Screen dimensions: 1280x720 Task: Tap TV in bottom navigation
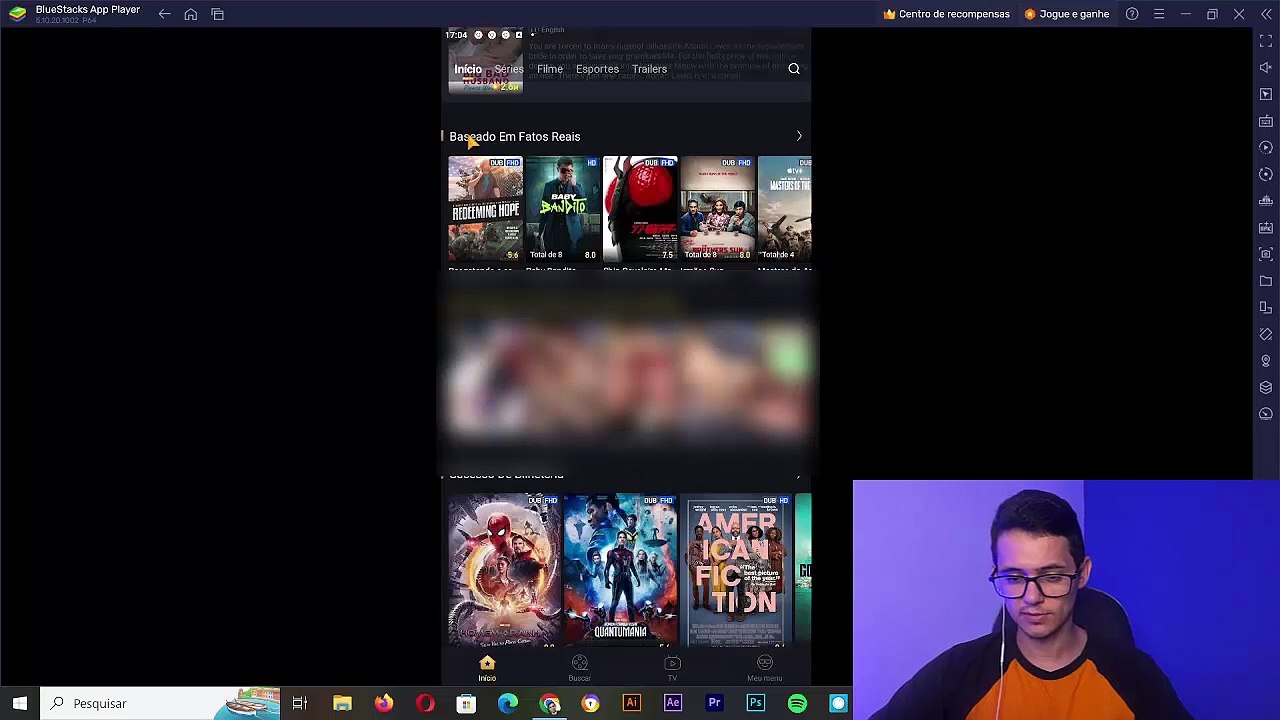(x=672, y=668)
